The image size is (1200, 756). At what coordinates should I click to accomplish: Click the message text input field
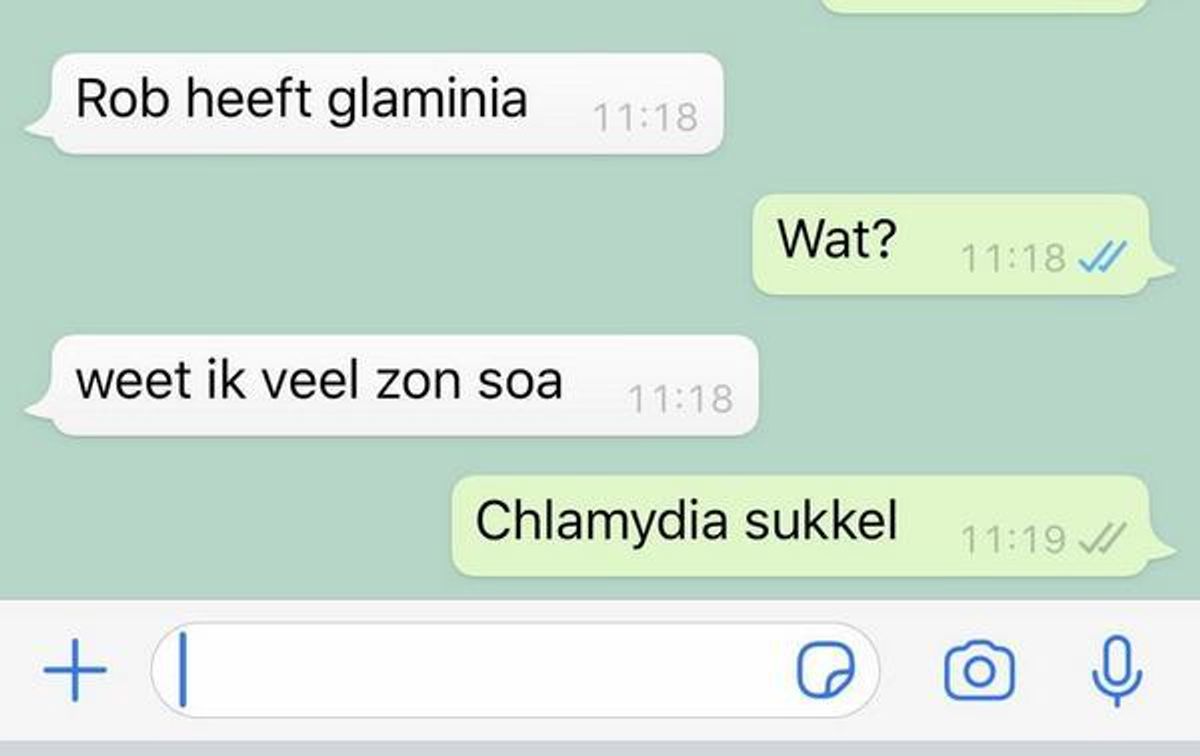tap(515, 670)
